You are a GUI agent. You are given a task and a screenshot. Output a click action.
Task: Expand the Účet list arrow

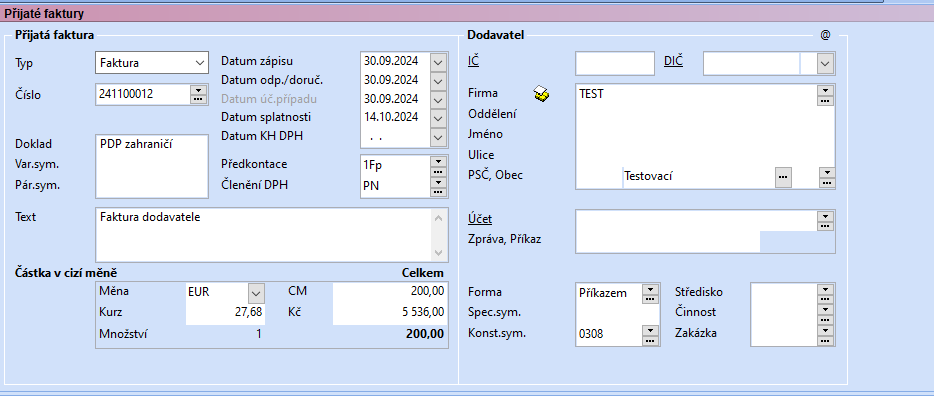[825, 216]
